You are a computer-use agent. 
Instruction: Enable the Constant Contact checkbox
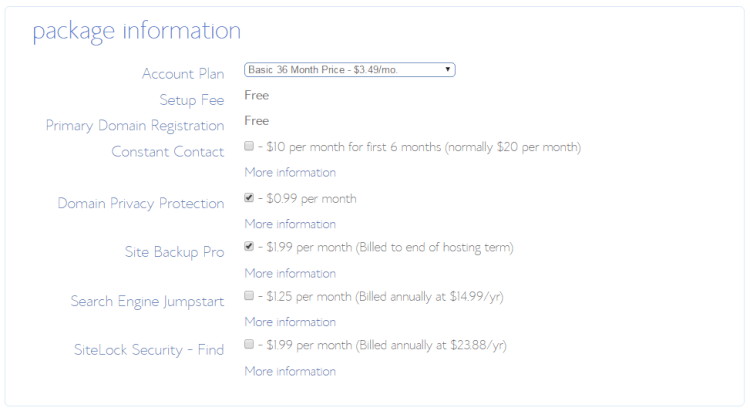pyautogui.click(x=249, y=145)
